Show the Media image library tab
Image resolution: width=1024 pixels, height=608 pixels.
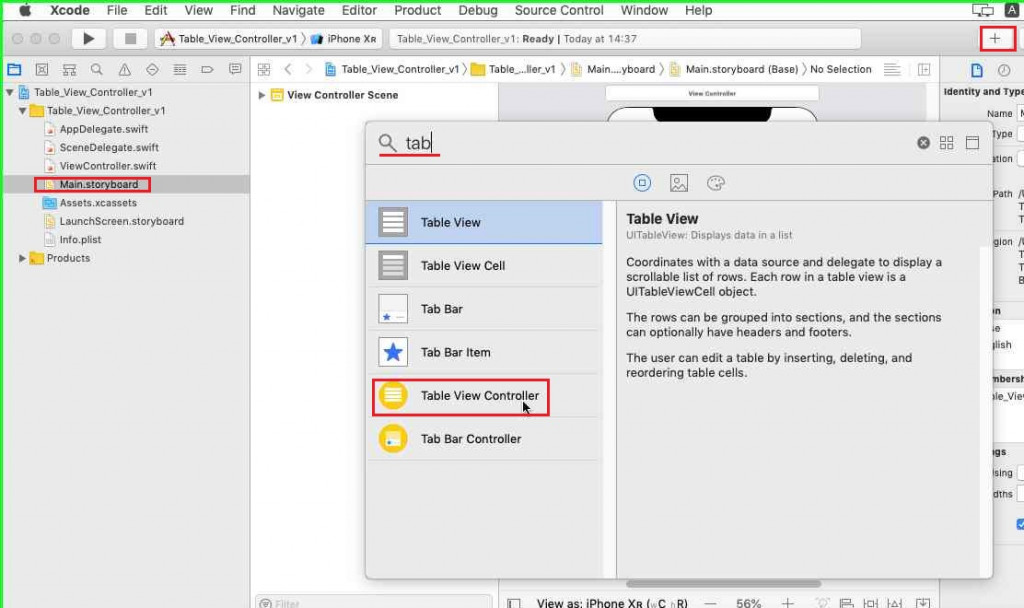tap(679, 183)
